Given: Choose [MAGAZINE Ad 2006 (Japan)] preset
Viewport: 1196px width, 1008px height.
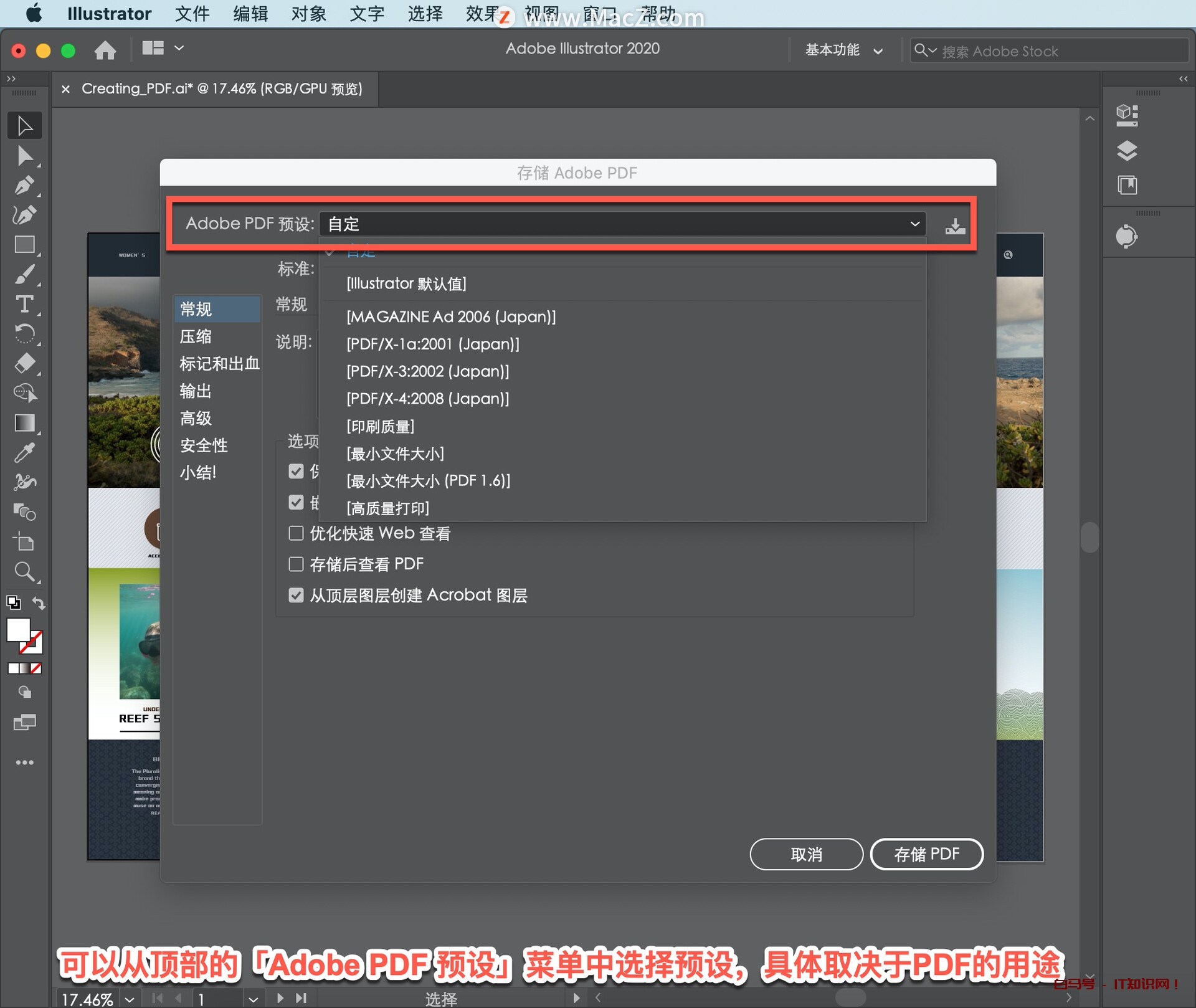Looking at the screenshot, I should (x=451, y=317).
